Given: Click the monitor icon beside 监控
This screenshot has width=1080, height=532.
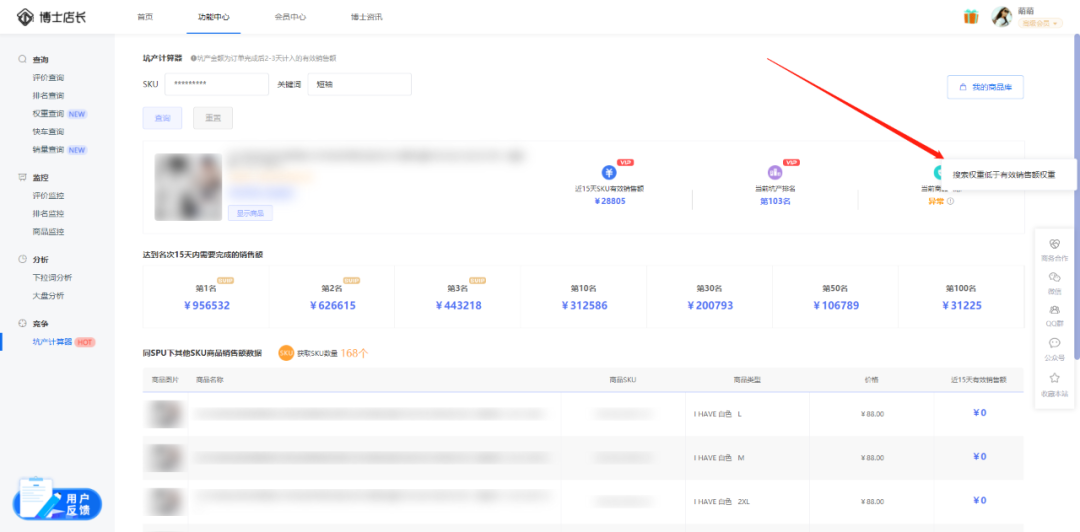Looking at the screenshot, I should point(22,178).
